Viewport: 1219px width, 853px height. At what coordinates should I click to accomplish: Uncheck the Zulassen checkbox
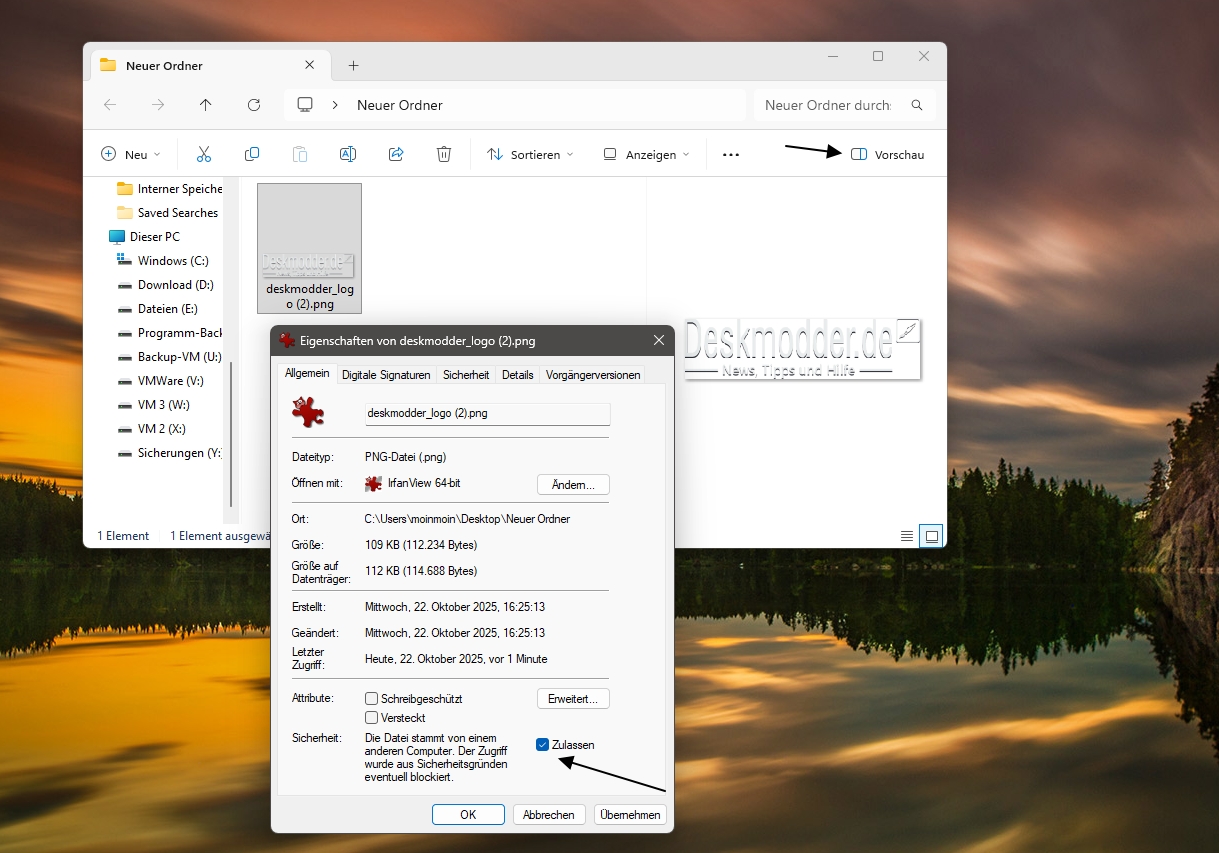click(542, 745)
